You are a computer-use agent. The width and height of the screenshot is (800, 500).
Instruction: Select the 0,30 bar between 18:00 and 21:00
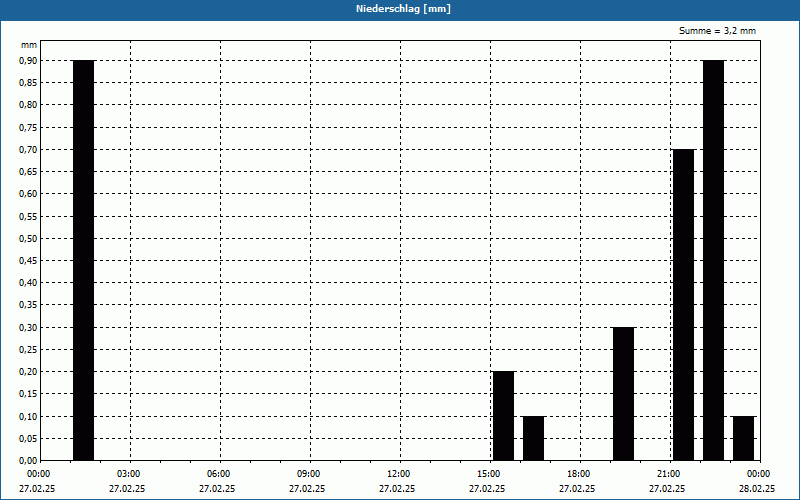[623, 394]
